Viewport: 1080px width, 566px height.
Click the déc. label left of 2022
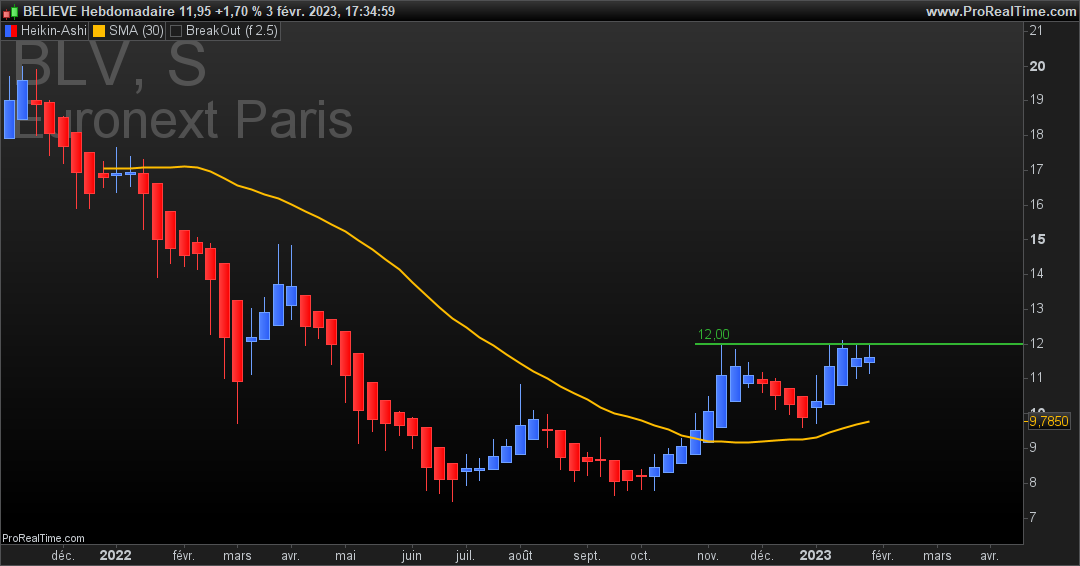63,555
